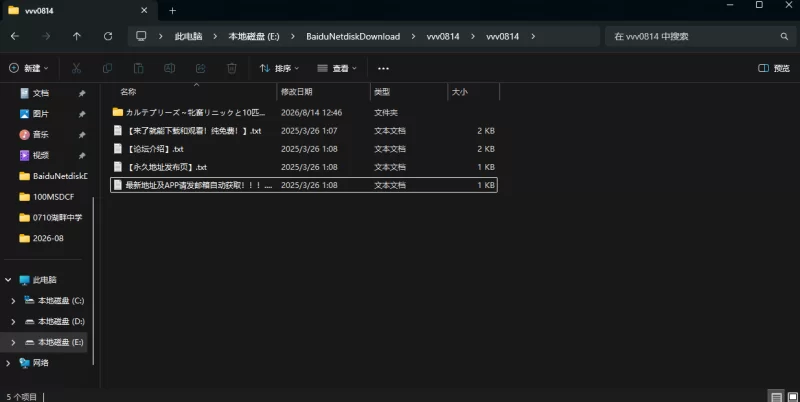This screenshot has height=402, width=800.
Task: Expand the 网络 tree node
Action: click(x=8, y=363)
